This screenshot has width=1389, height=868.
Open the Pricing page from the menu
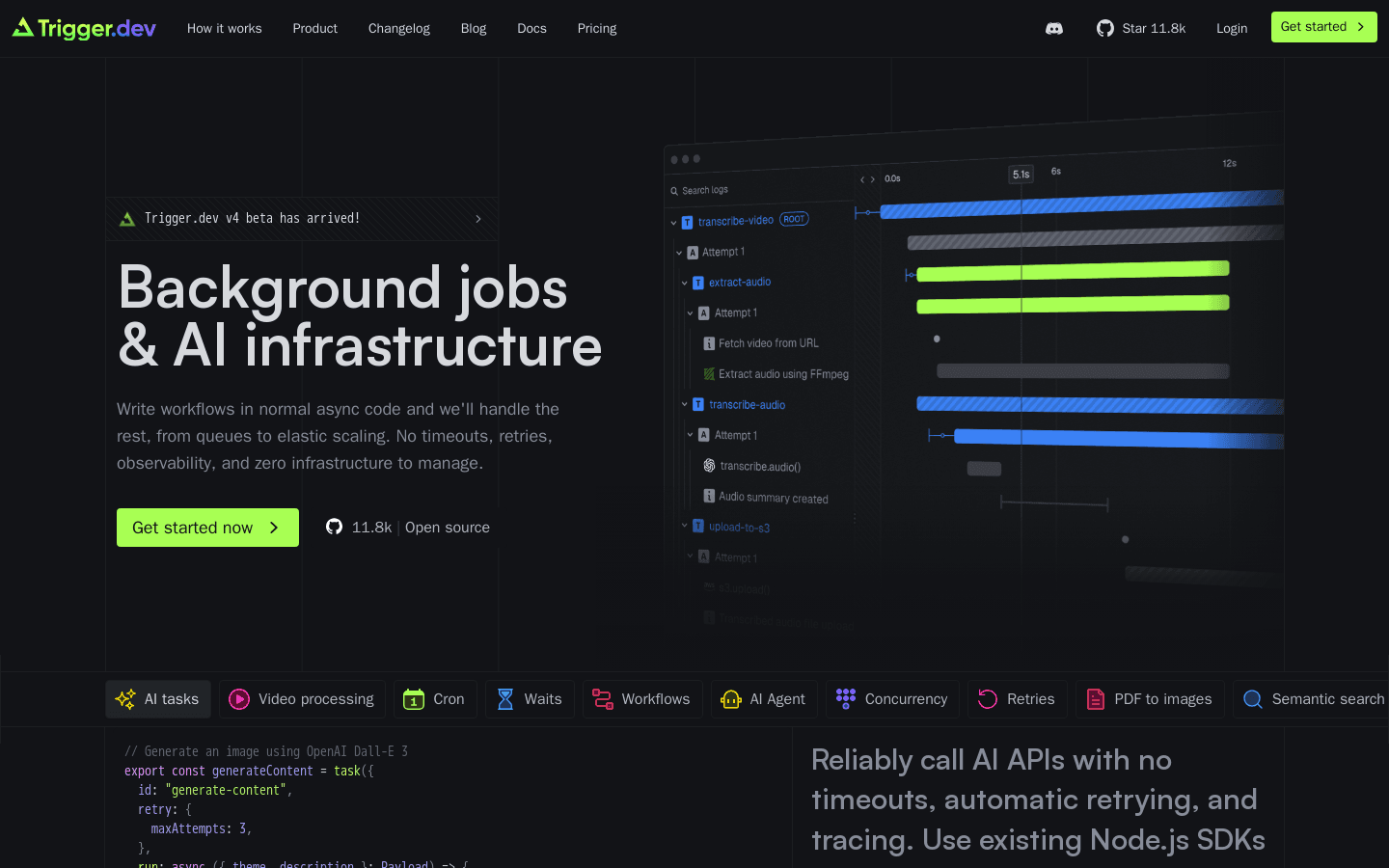pyautogui.click(x=596, y=28)
